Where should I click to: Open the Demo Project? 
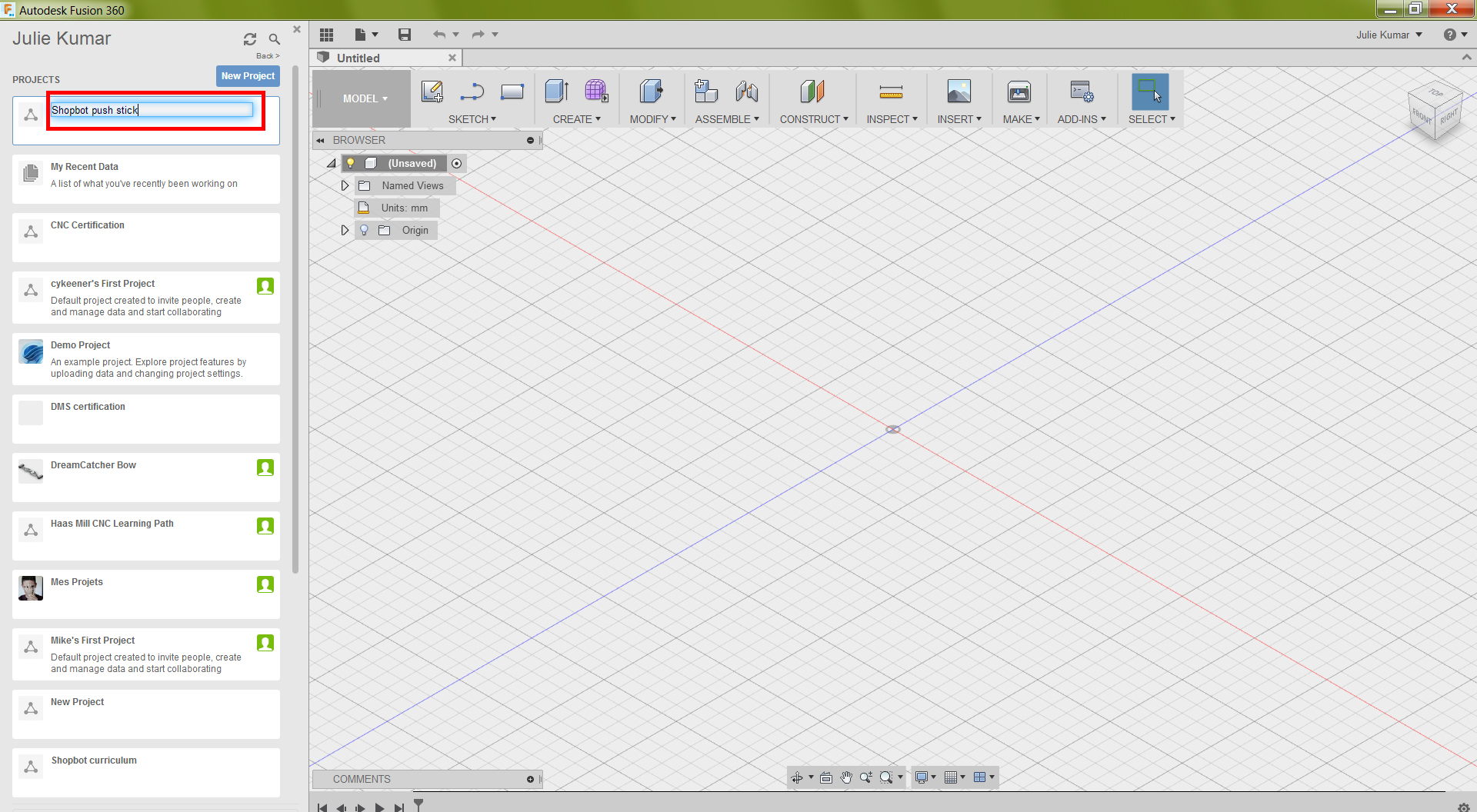point(146,359)
